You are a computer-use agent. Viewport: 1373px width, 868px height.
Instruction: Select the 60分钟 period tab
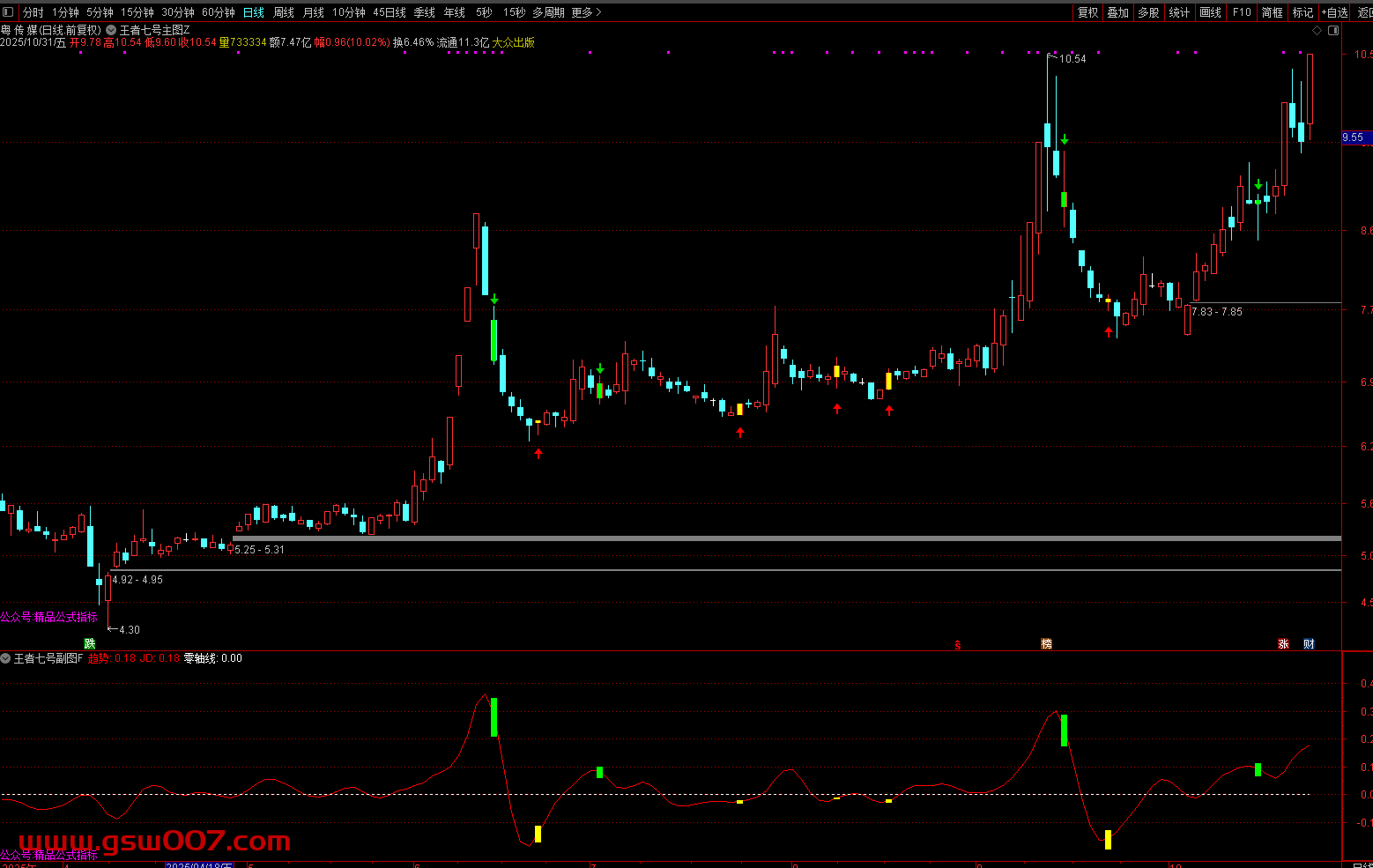click(219, 12)
